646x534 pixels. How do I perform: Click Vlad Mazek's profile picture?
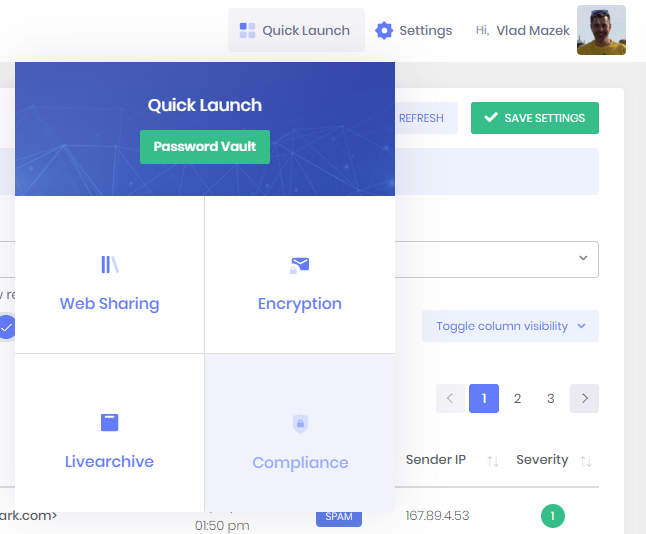[x=601, y=30]
